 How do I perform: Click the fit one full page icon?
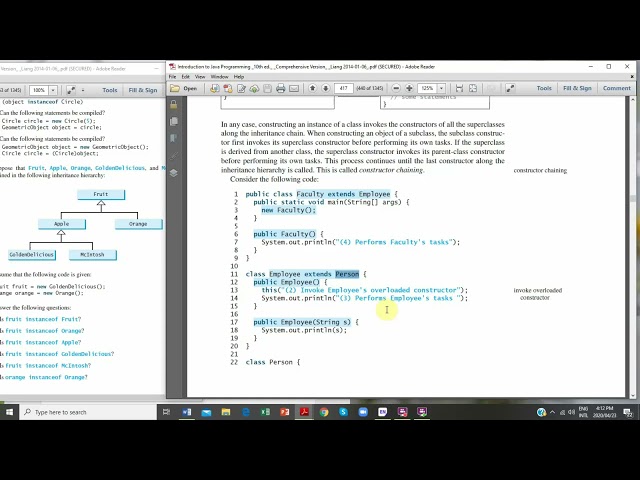click(473, 88)
